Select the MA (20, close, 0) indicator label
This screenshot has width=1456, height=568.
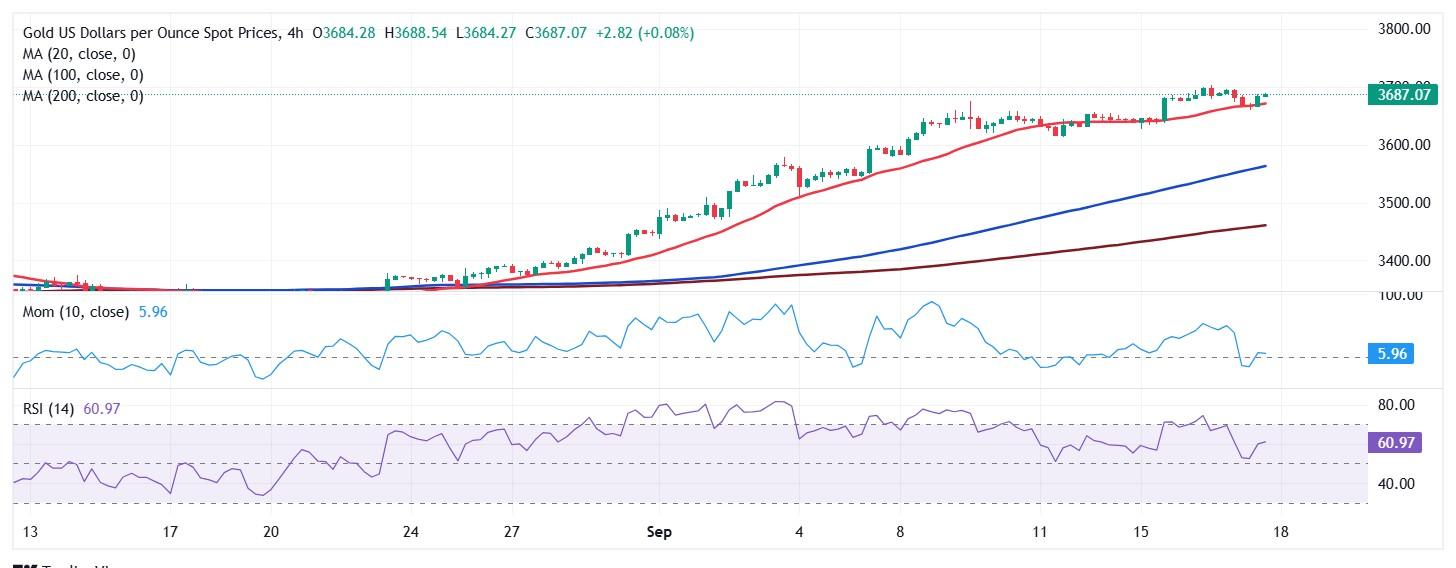79,54
